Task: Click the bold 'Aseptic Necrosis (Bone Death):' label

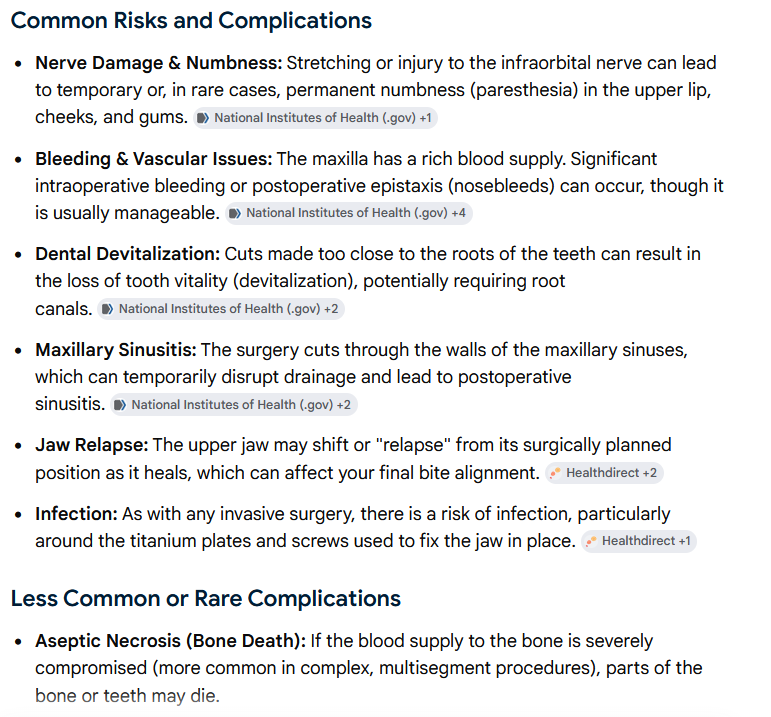Action: pos(171,641)
